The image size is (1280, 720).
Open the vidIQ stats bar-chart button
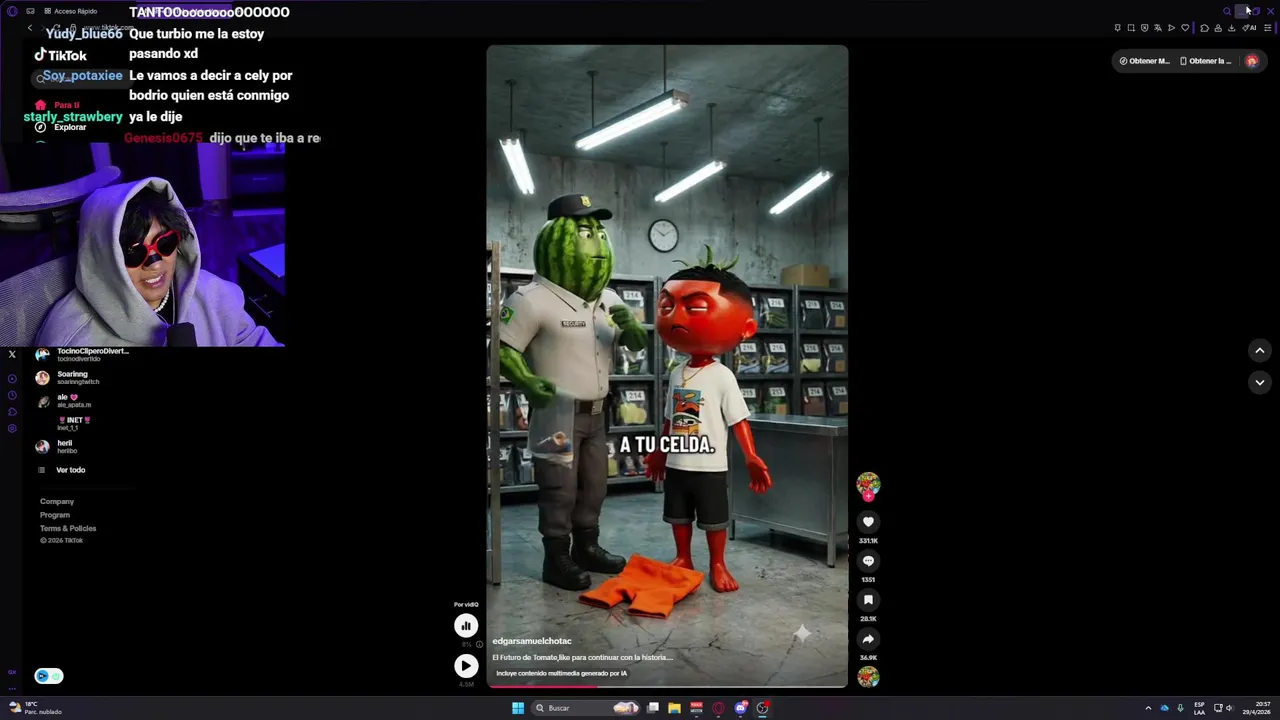point(466,626)
